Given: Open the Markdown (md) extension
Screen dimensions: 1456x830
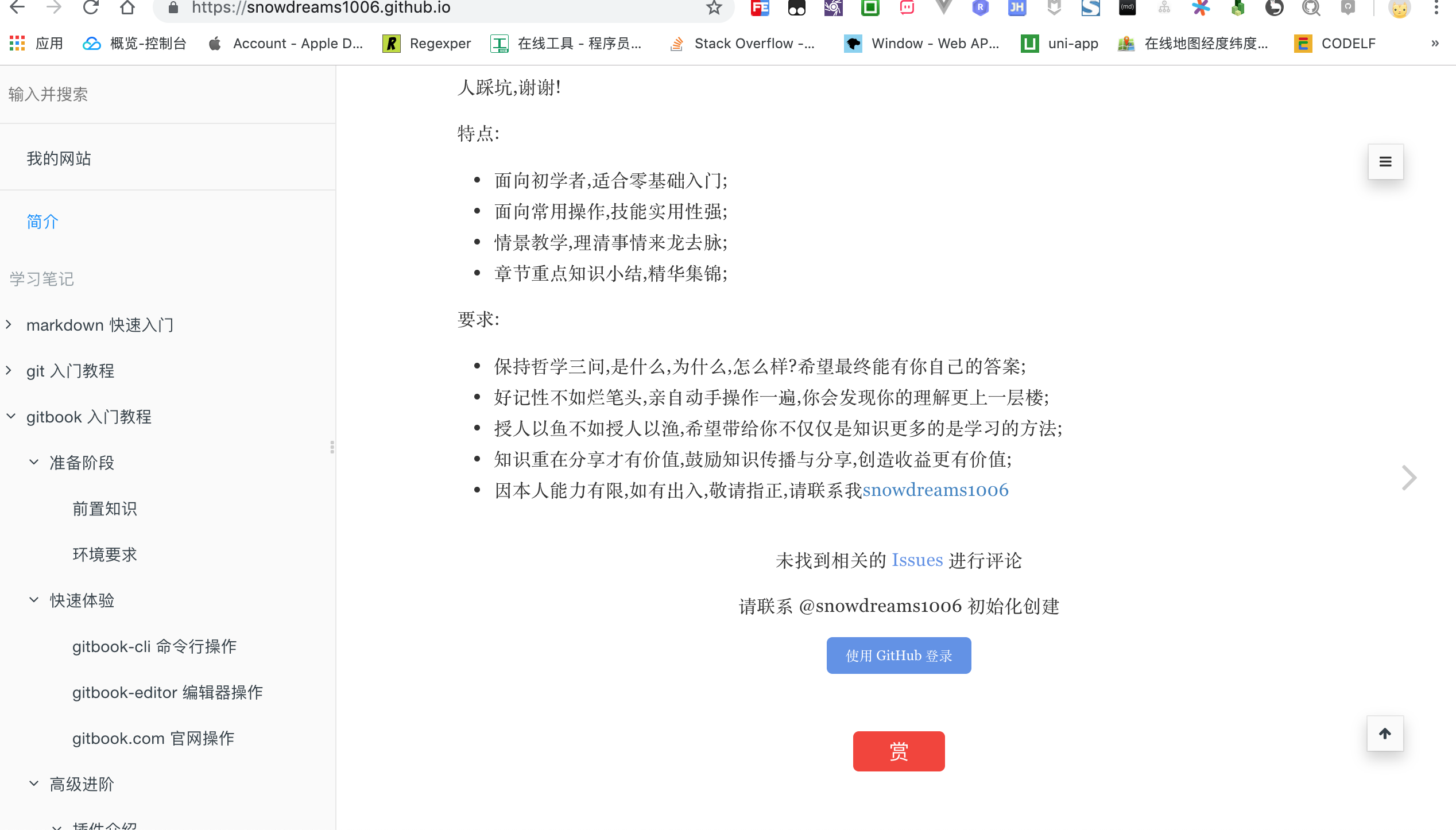Looking at the screenshot, I should [x=1126, y=9].
